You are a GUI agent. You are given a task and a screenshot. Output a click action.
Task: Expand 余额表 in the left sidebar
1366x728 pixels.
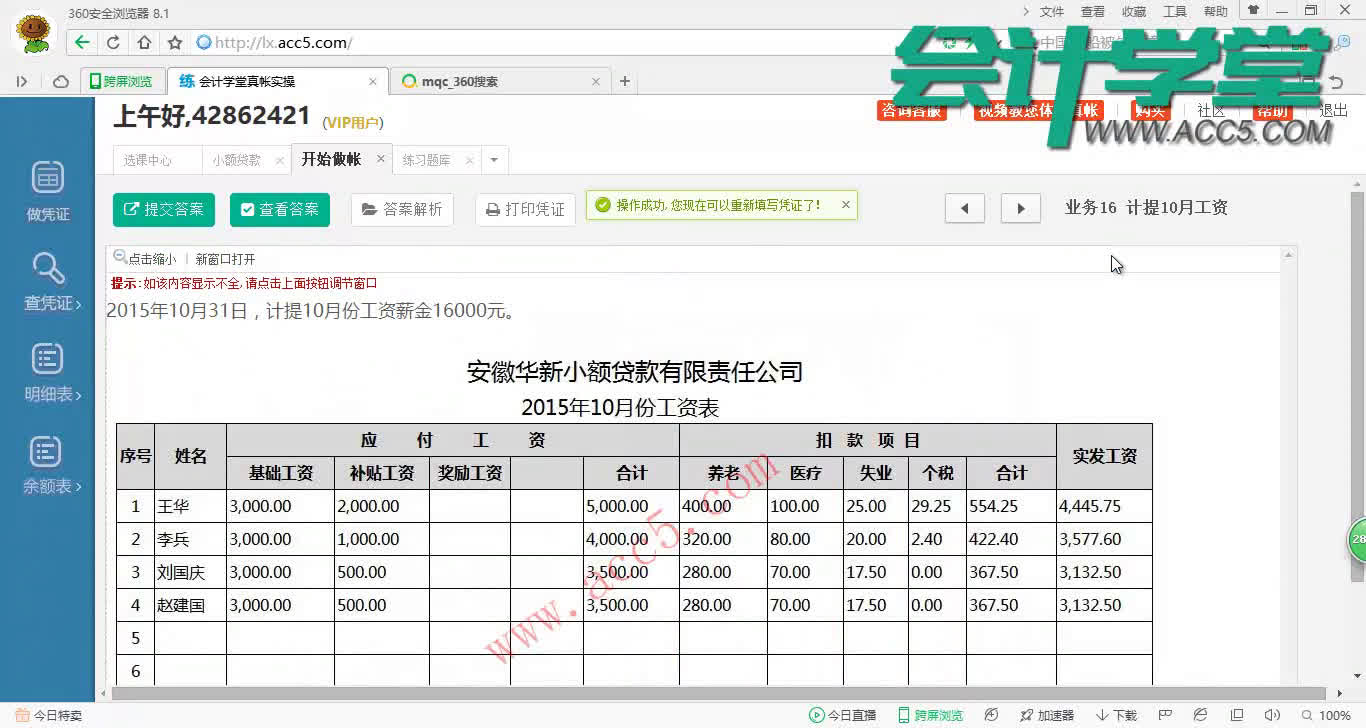(52, 465)
